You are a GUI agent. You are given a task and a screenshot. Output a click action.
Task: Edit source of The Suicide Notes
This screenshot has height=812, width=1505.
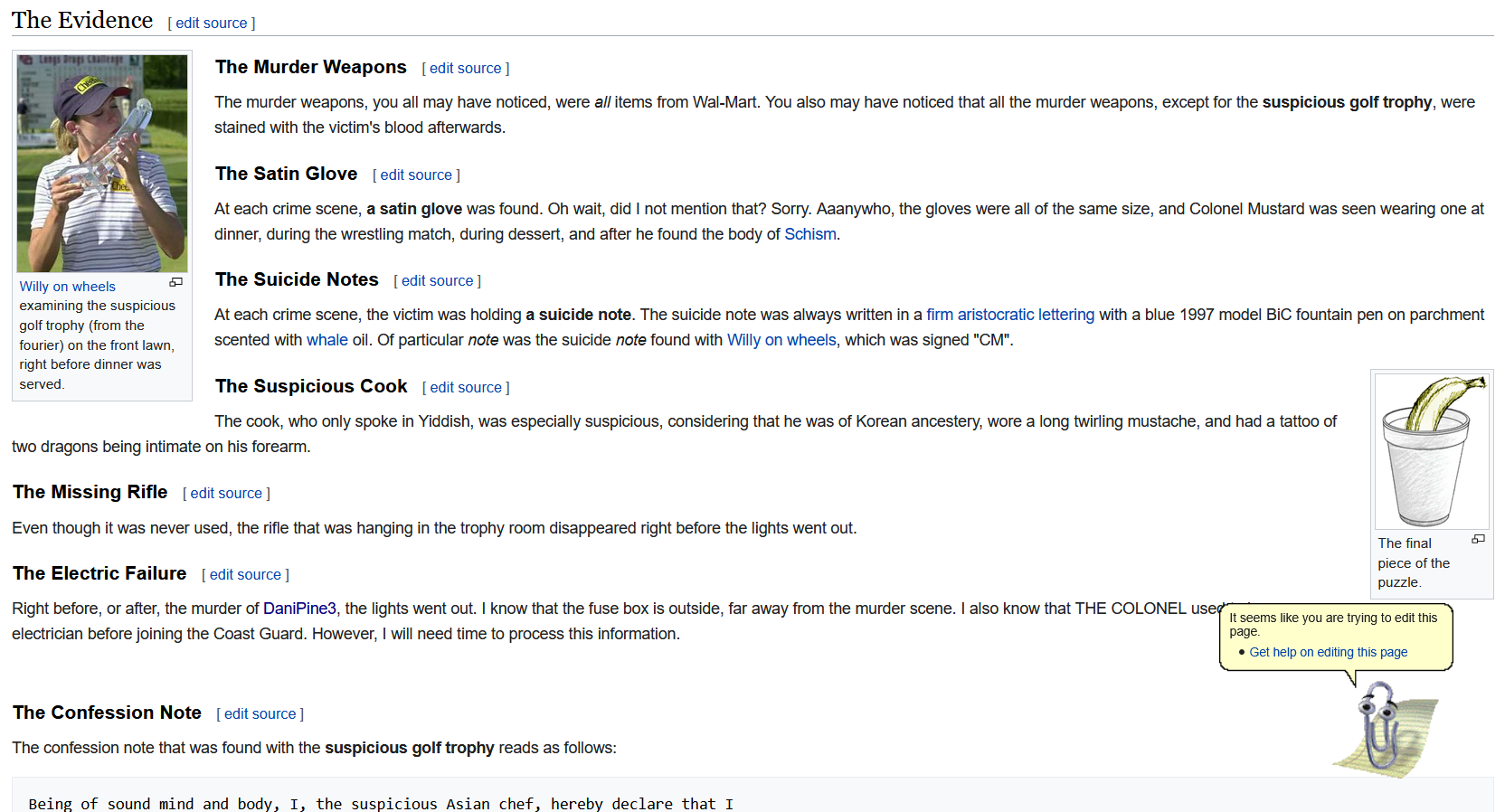[x=437, y=281]
